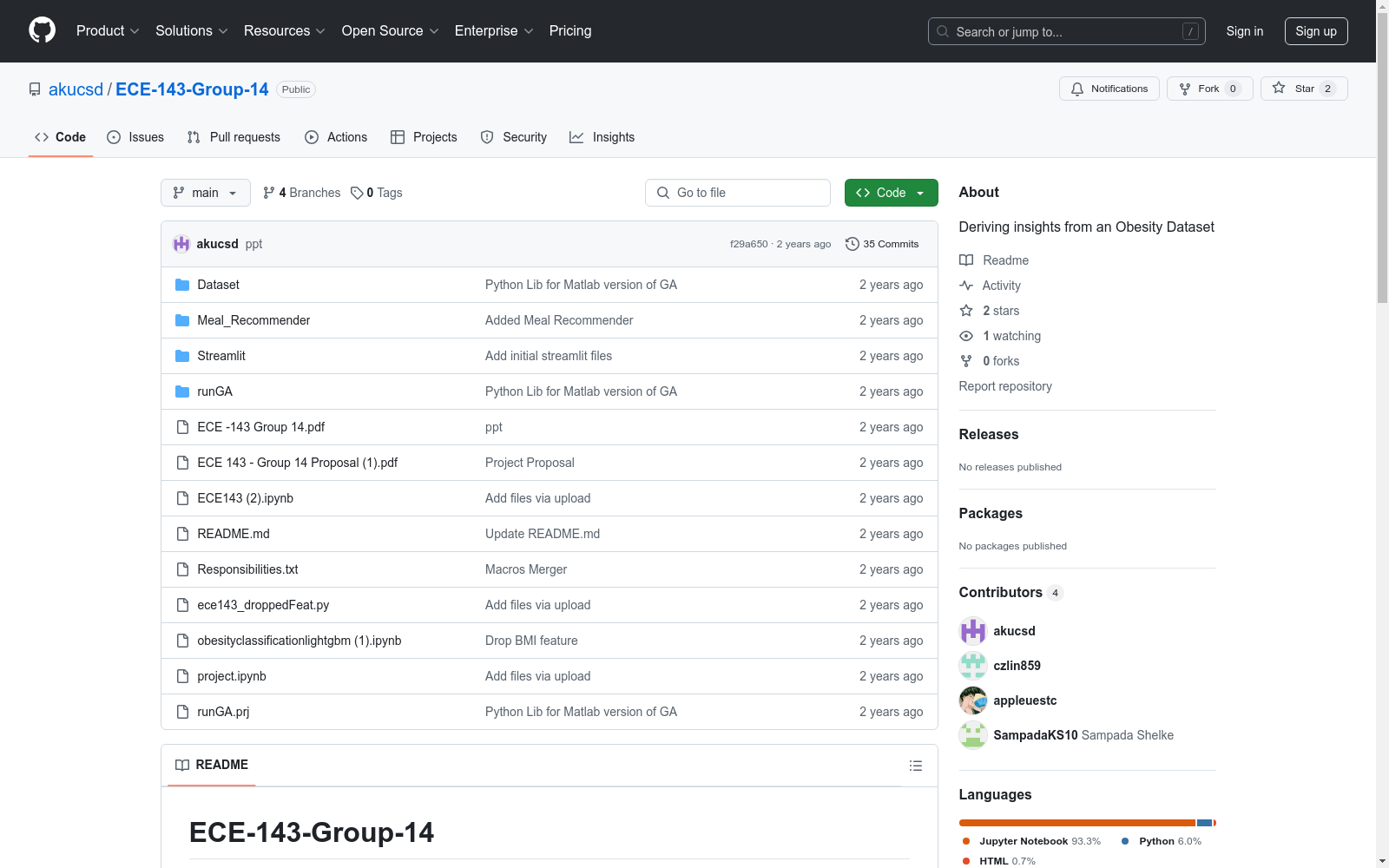Click the file icon beside project.ipynb
The height and width of the screenshot is (868, 1389).
click(182, 676)
